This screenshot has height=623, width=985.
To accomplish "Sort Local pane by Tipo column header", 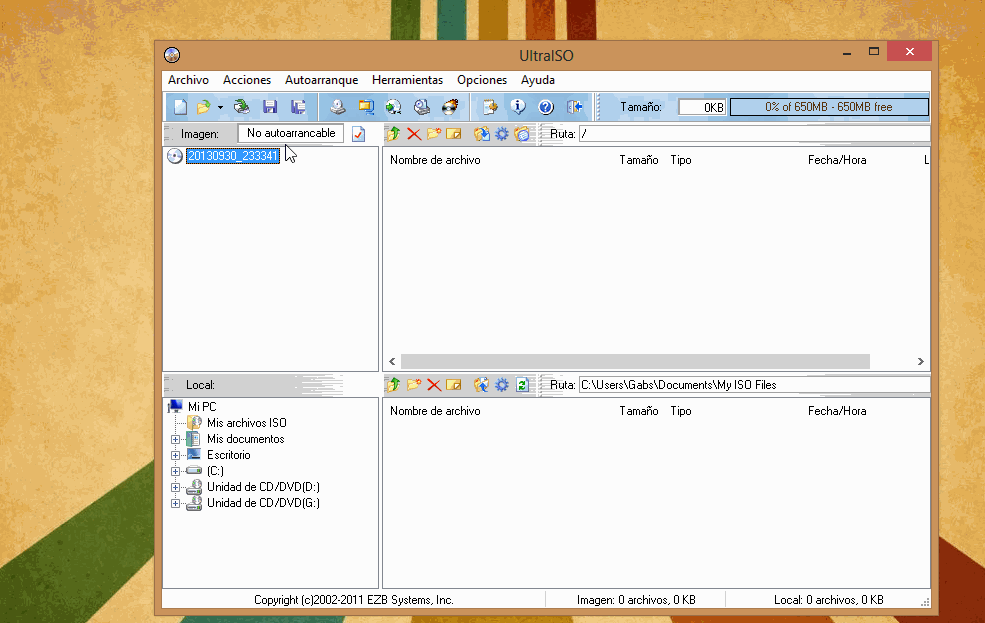I will [x=681, y=411].
